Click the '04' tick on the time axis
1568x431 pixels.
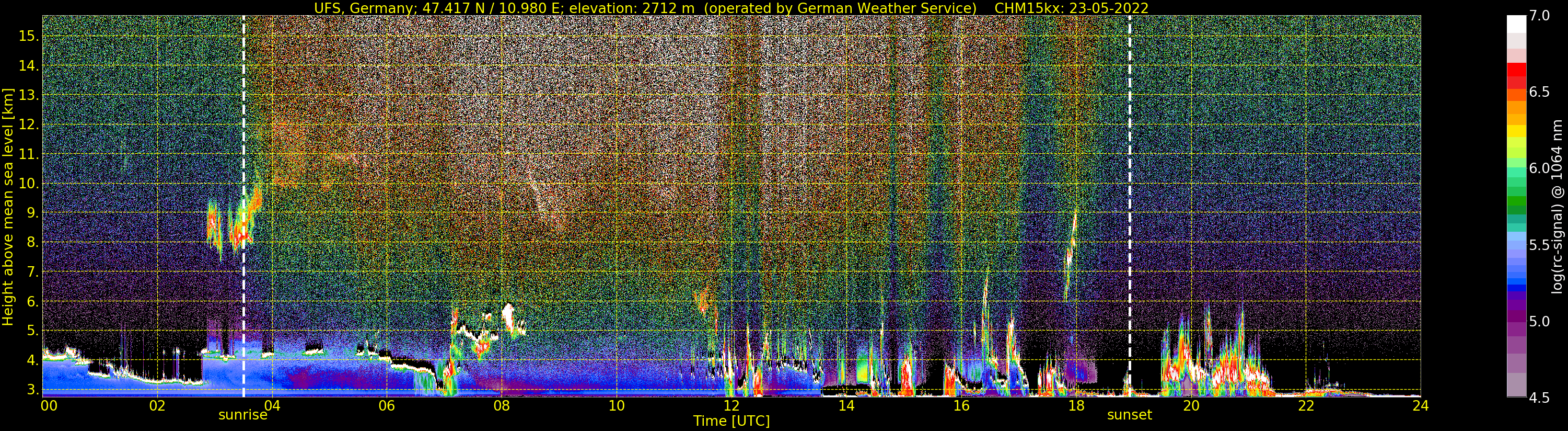[272, 405]
